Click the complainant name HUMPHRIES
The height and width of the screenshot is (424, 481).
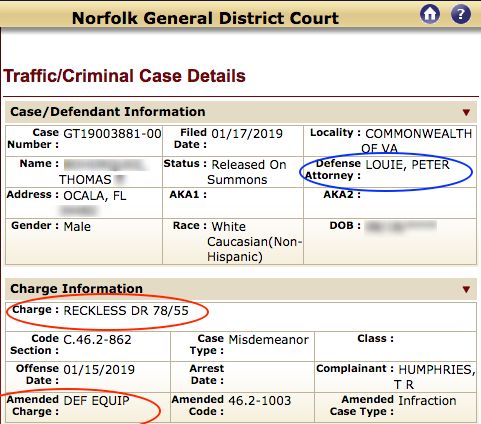click(x=437, y=370)
